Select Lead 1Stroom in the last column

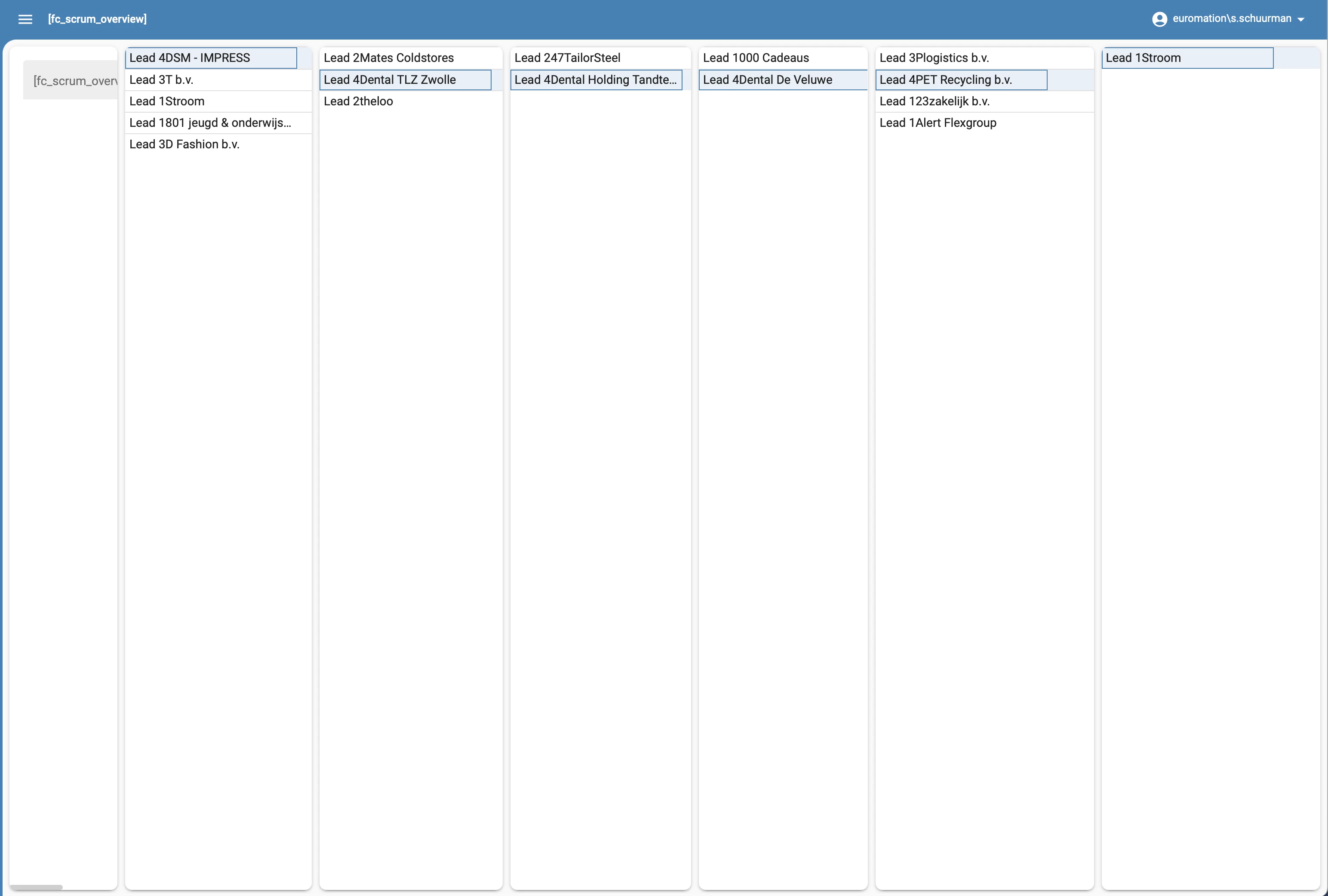point(1187,58)
